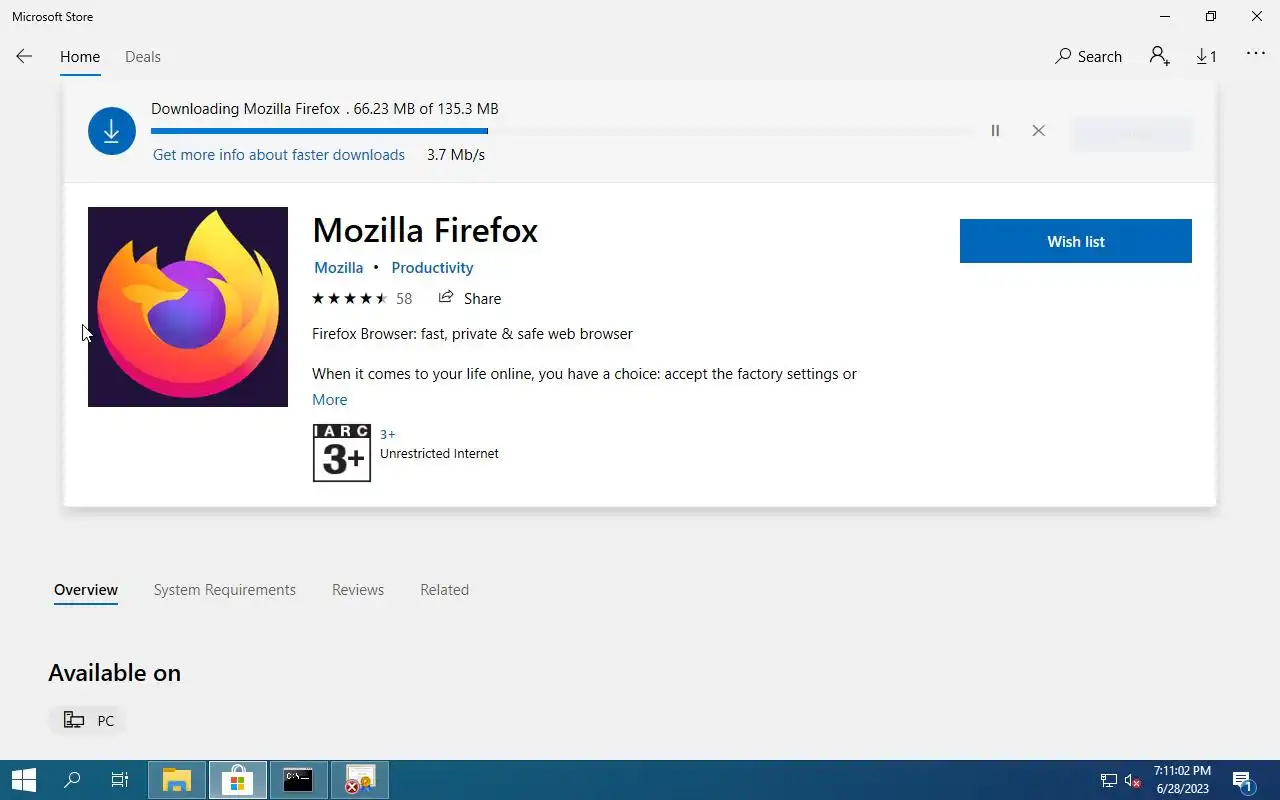Open the Home tab
Viewport: 1280px width, 800px height.
click(x=80, y=57)
